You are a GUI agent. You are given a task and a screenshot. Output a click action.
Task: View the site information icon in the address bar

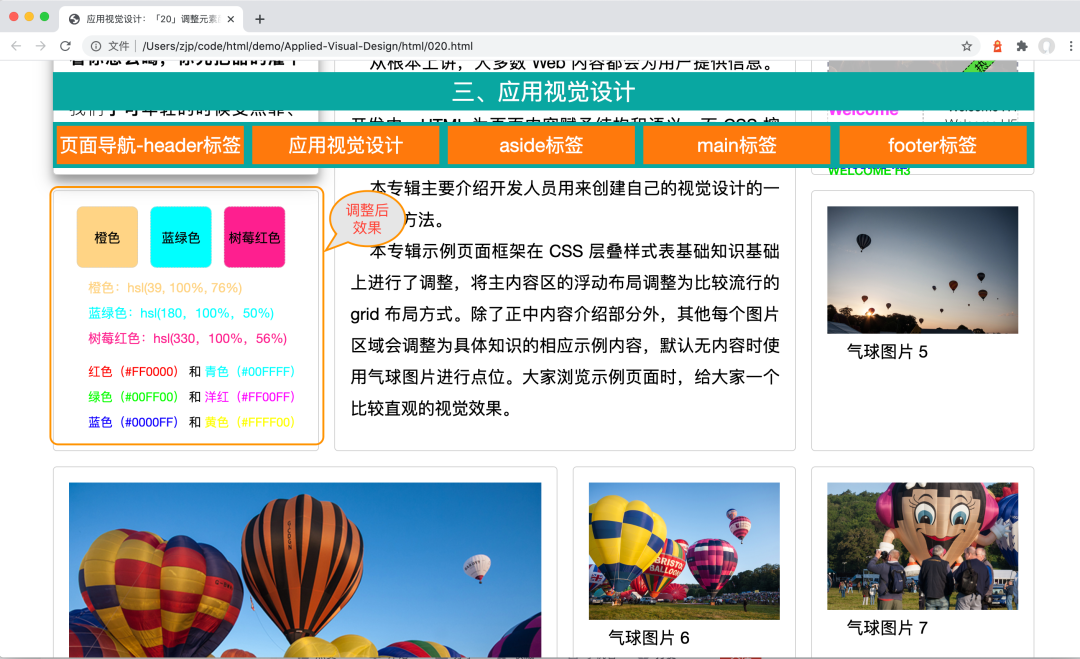click(x=96, y=46)
